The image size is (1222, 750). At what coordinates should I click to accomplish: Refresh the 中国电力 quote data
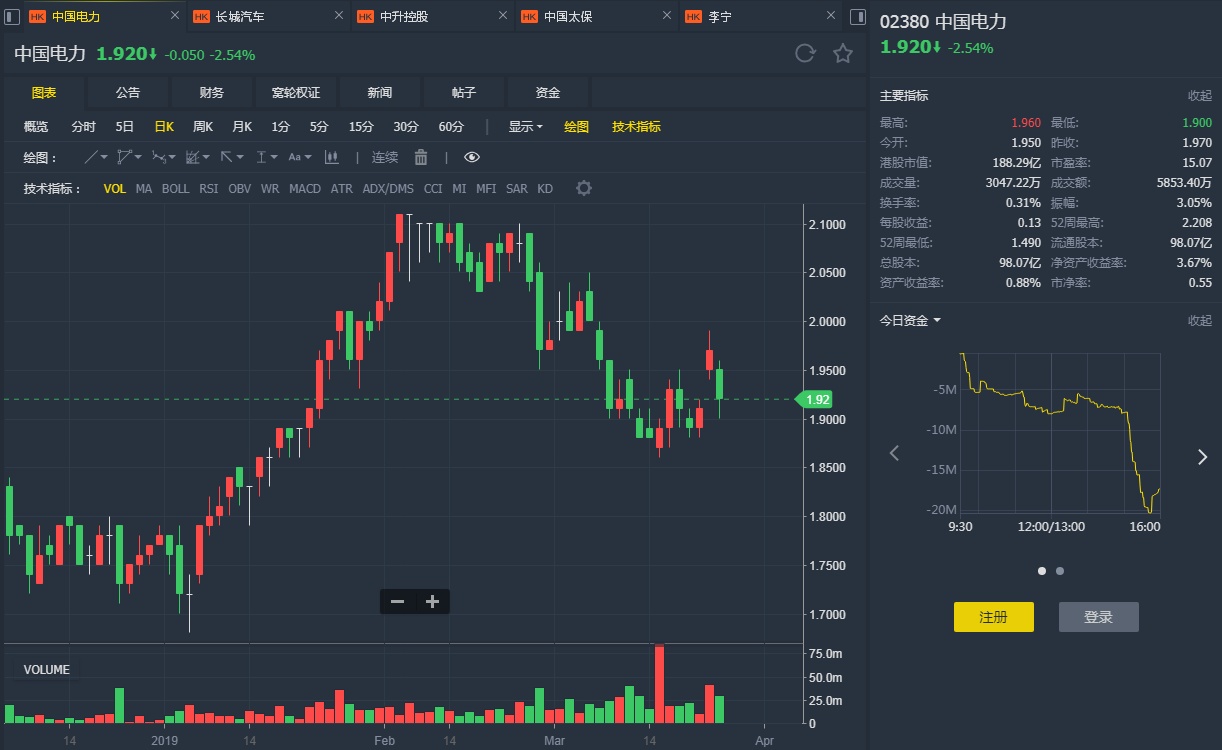pos(805,54)
